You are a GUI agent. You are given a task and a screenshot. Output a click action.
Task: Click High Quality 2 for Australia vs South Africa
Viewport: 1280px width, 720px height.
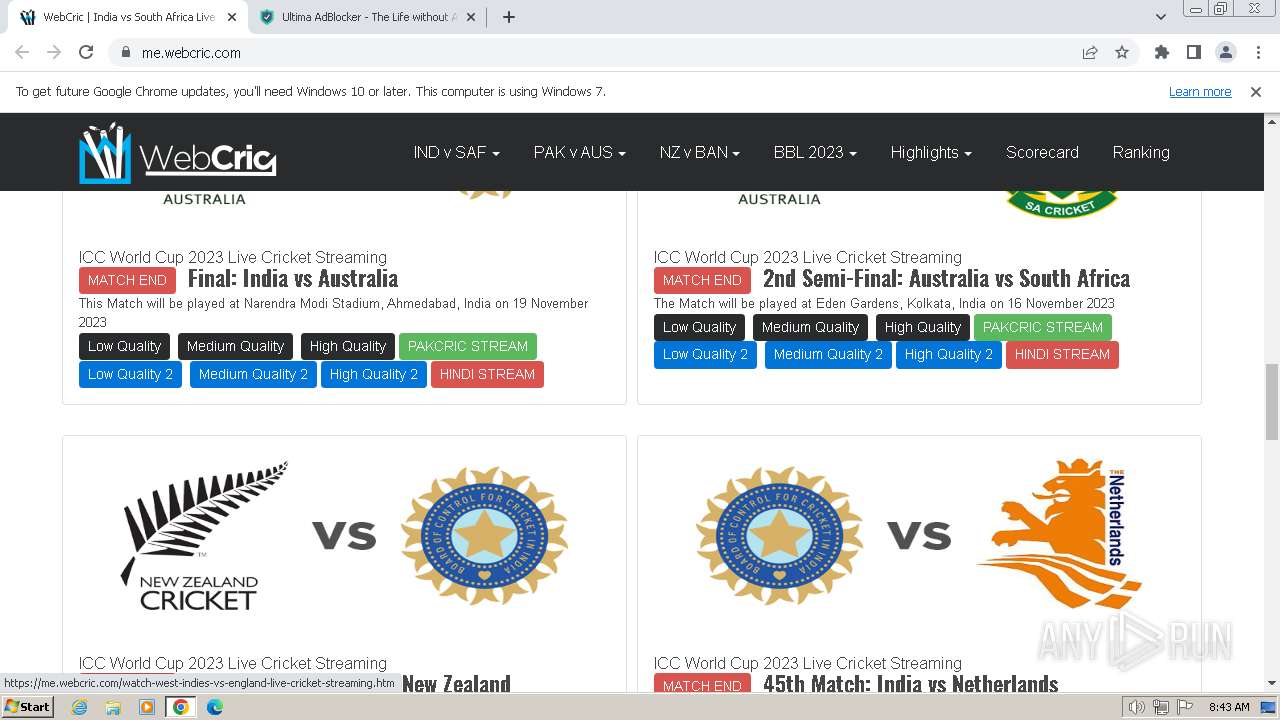[x=949, y=354]
